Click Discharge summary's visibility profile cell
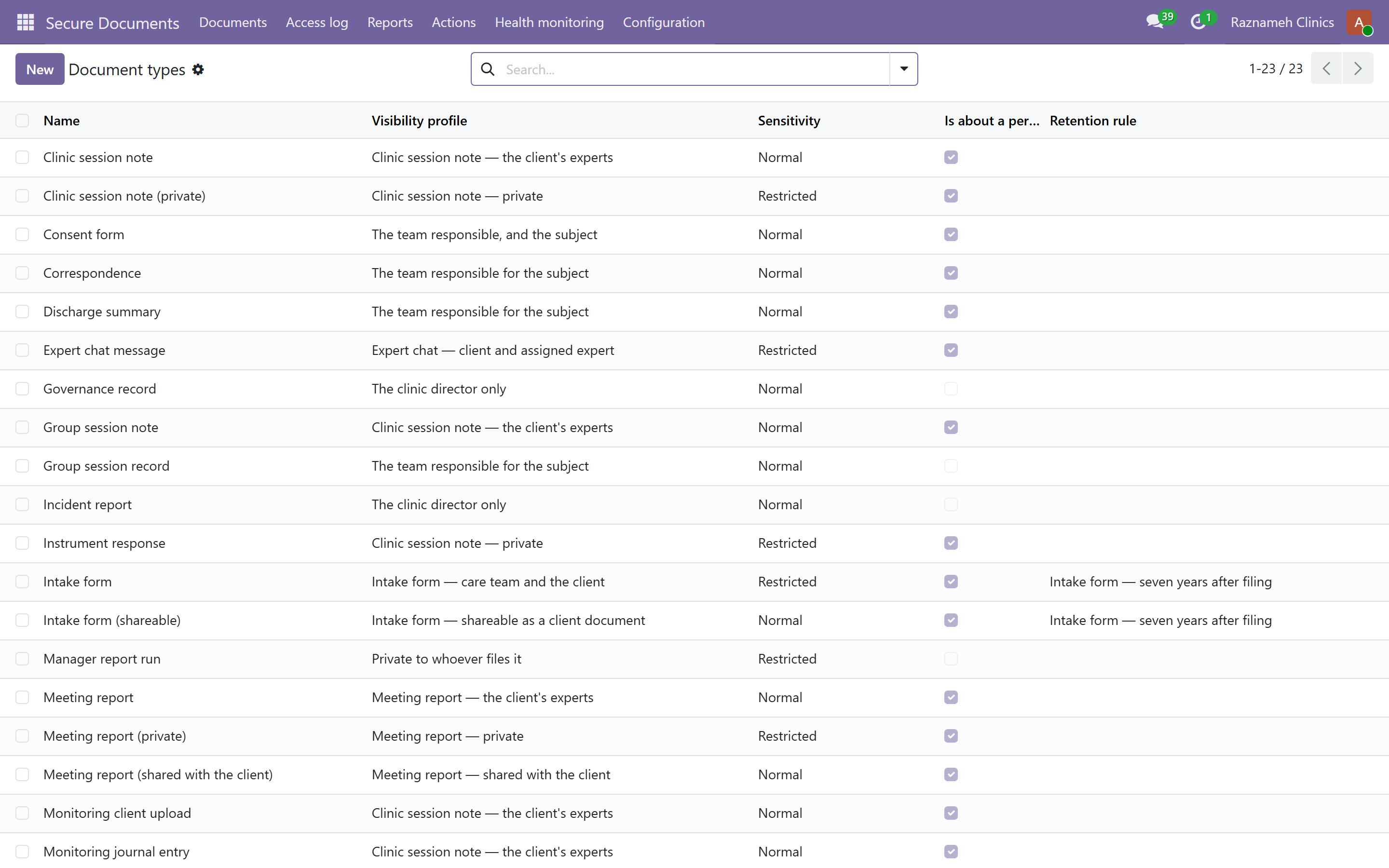The image size is (1389, 868). (480, 312)
